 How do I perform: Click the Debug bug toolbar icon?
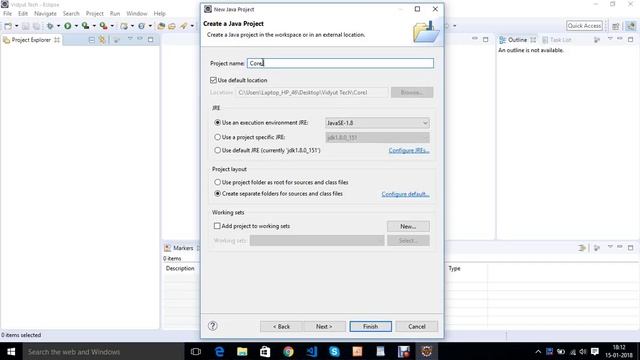50,26
